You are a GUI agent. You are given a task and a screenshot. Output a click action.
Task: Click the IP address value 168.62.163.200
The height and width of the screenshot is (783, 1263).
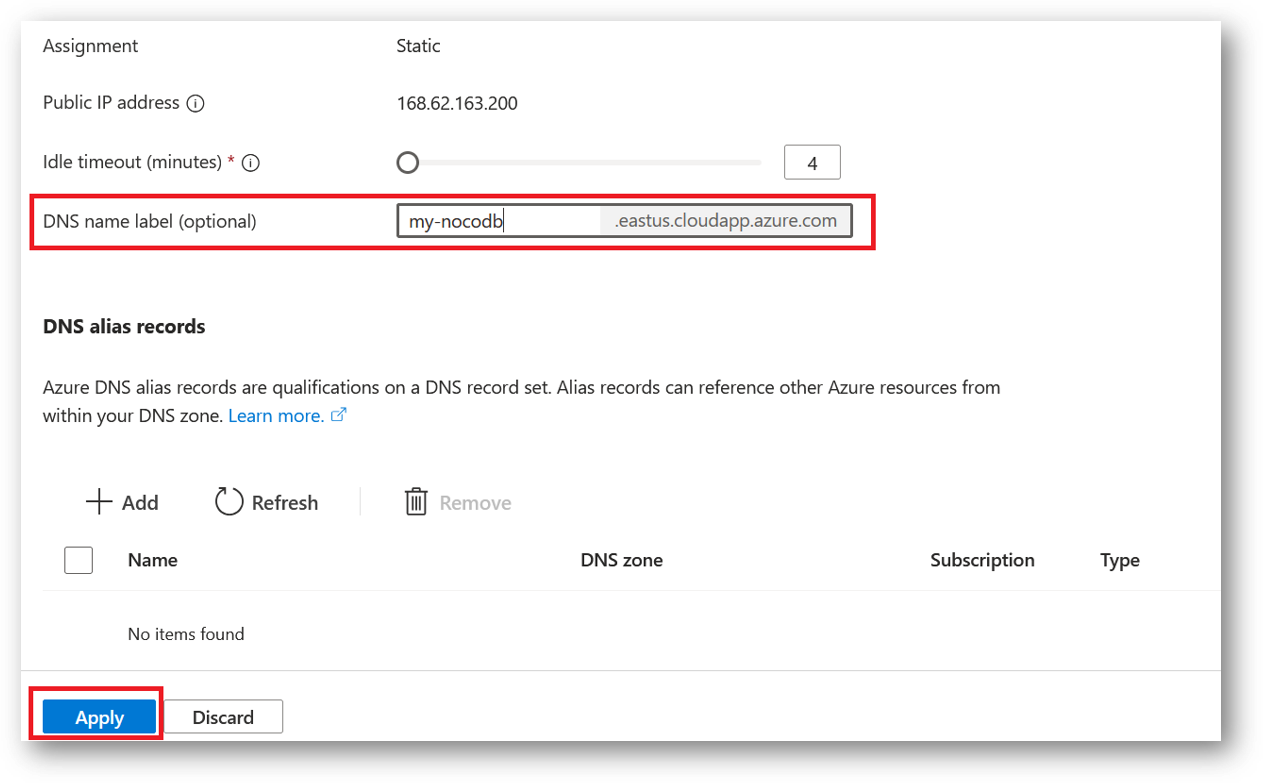point(457,103)
